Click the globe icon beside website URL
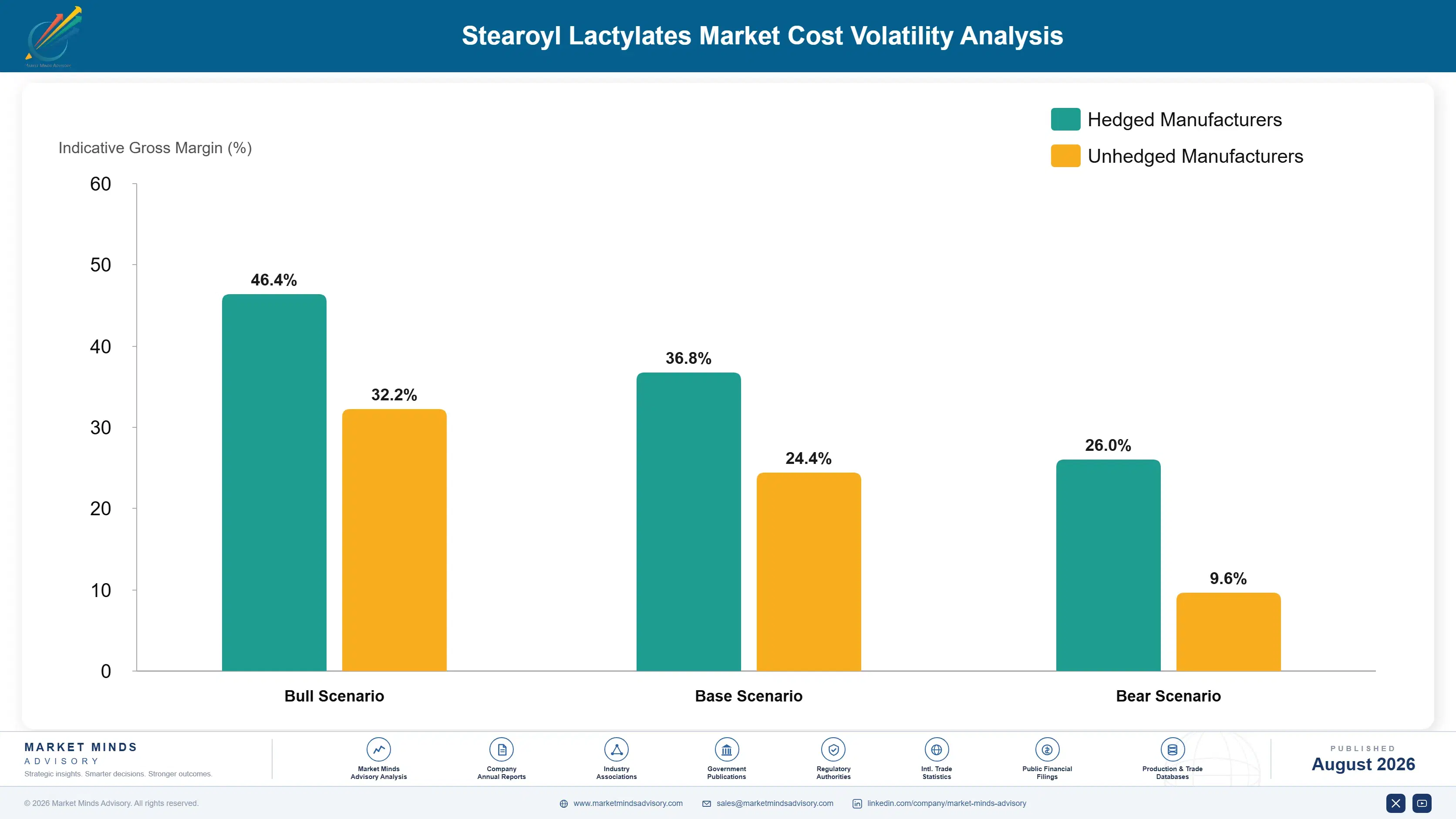This screenshot has height=819, width=1456. [x=563, y=804]
